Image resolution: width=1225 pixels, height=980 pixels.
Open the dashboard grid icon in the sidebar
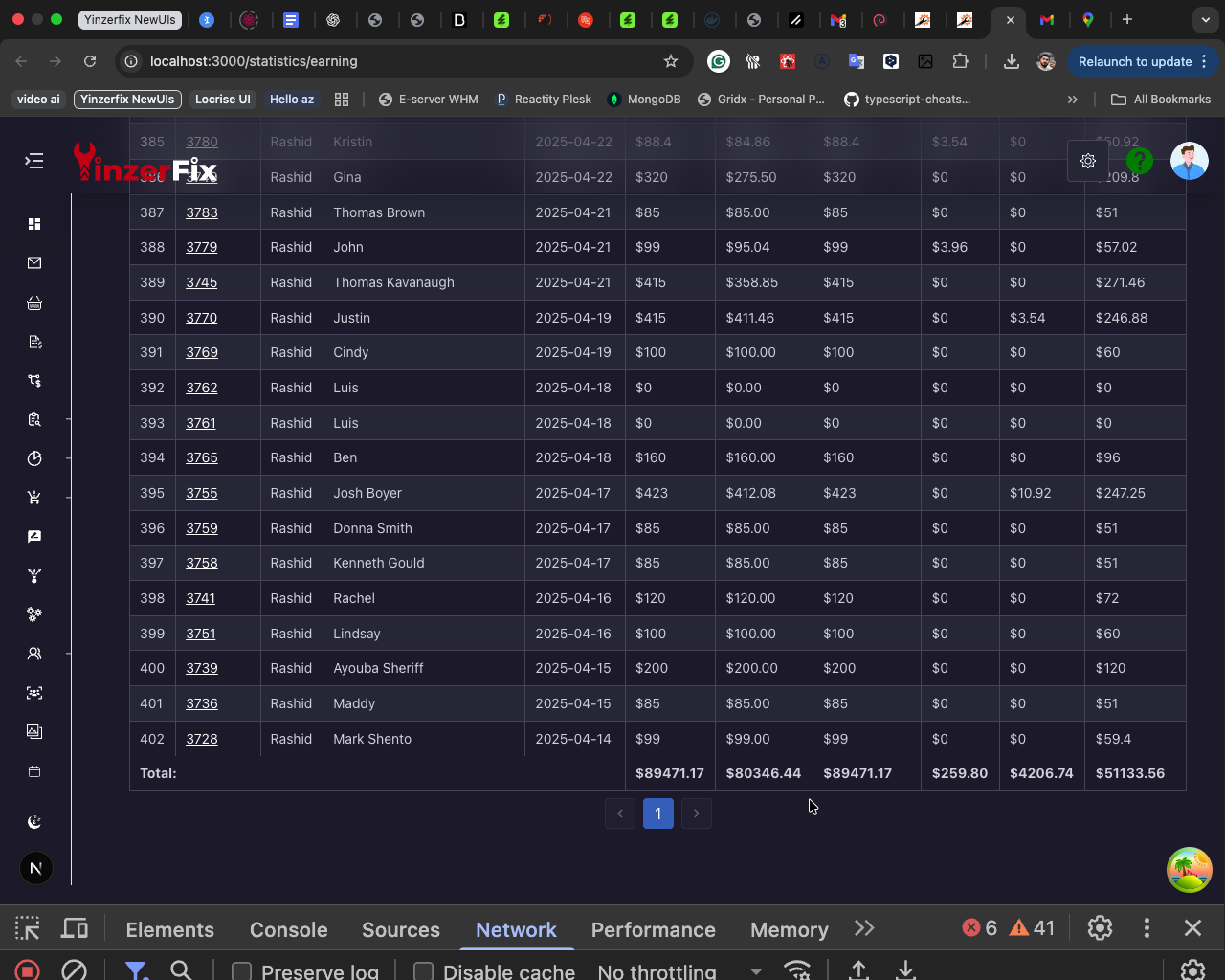click(x=34, y=224)
